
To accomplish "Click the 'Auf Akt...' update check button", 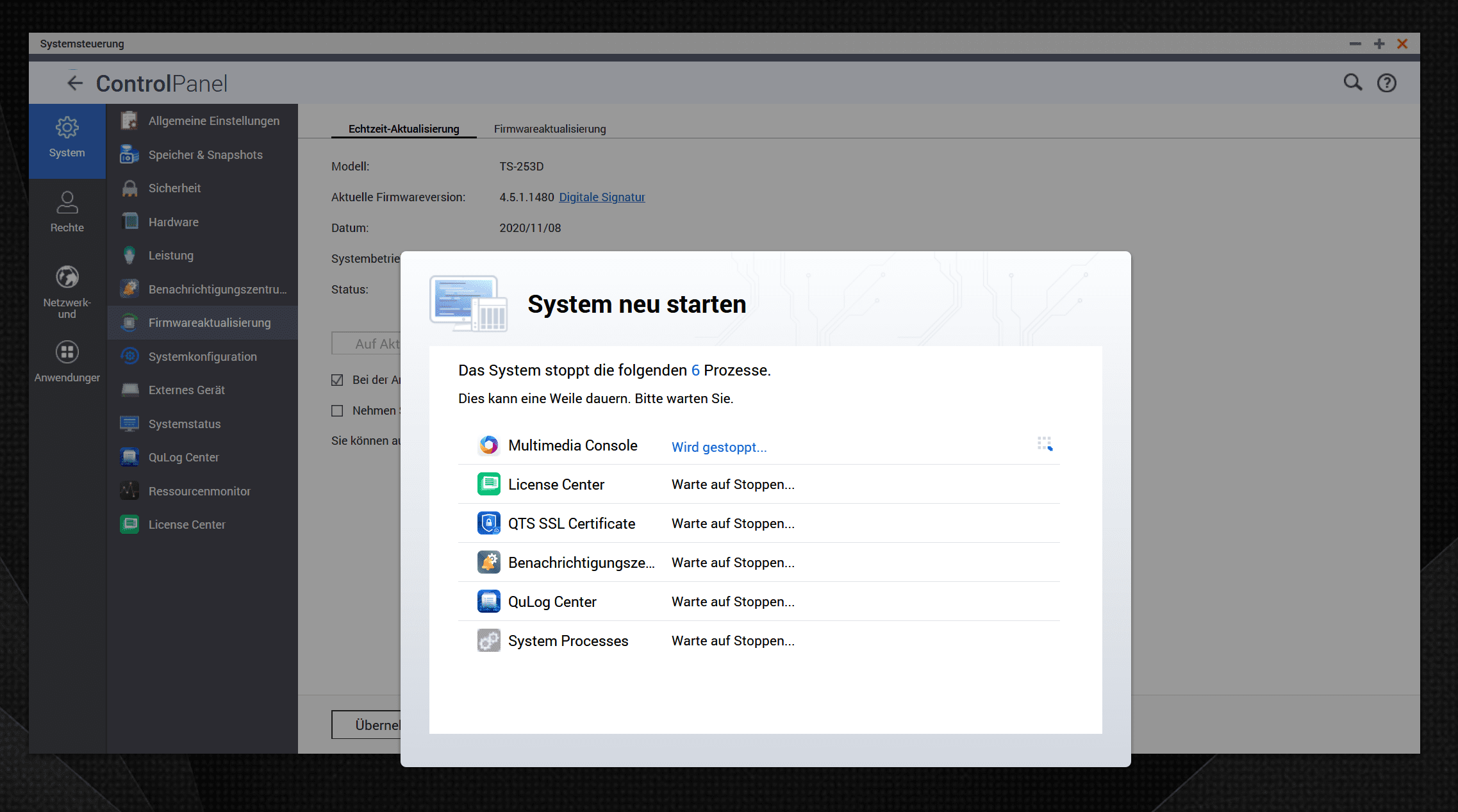I will (366, 344).
